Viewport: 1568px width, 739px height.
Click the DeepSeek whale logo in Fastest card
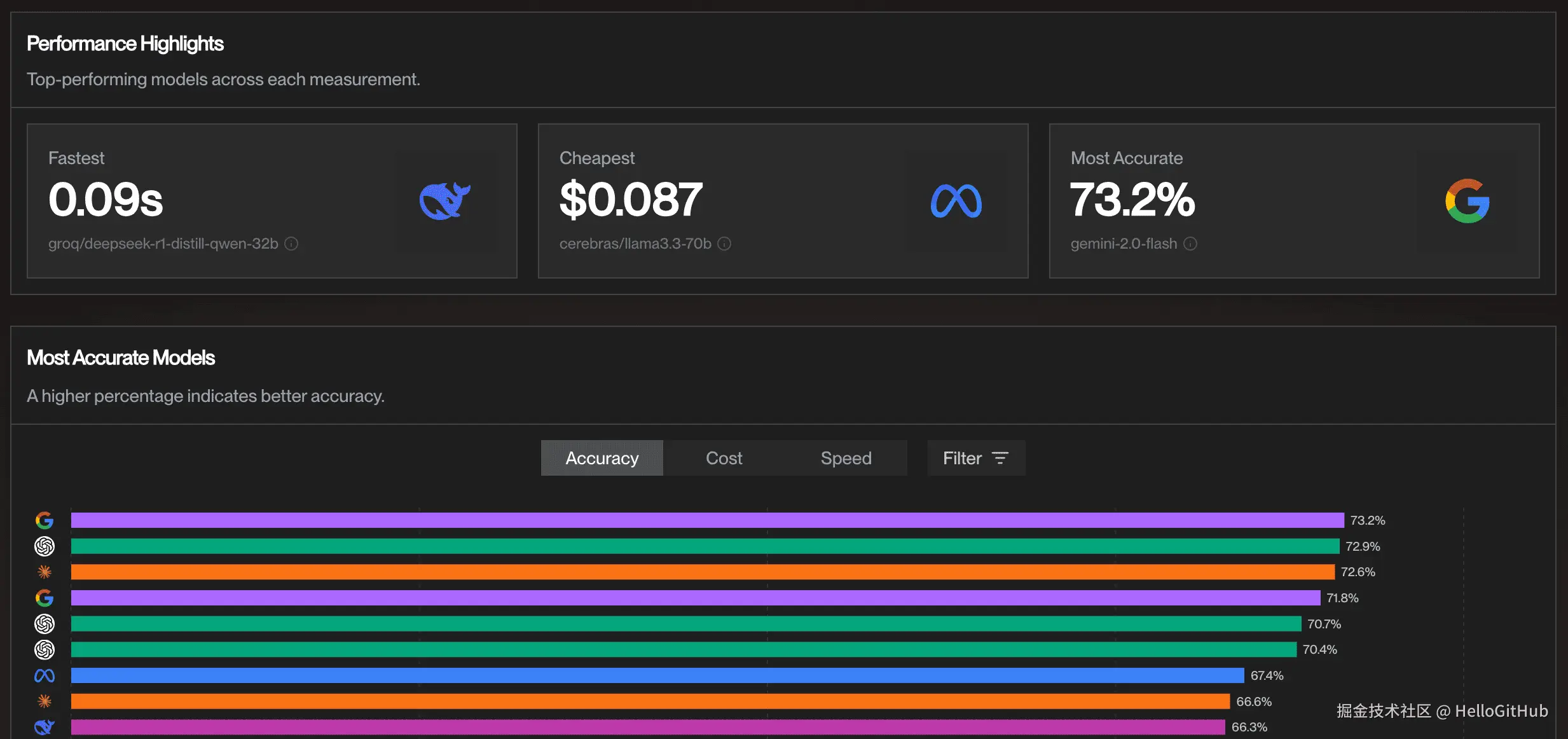pos(444,201)
